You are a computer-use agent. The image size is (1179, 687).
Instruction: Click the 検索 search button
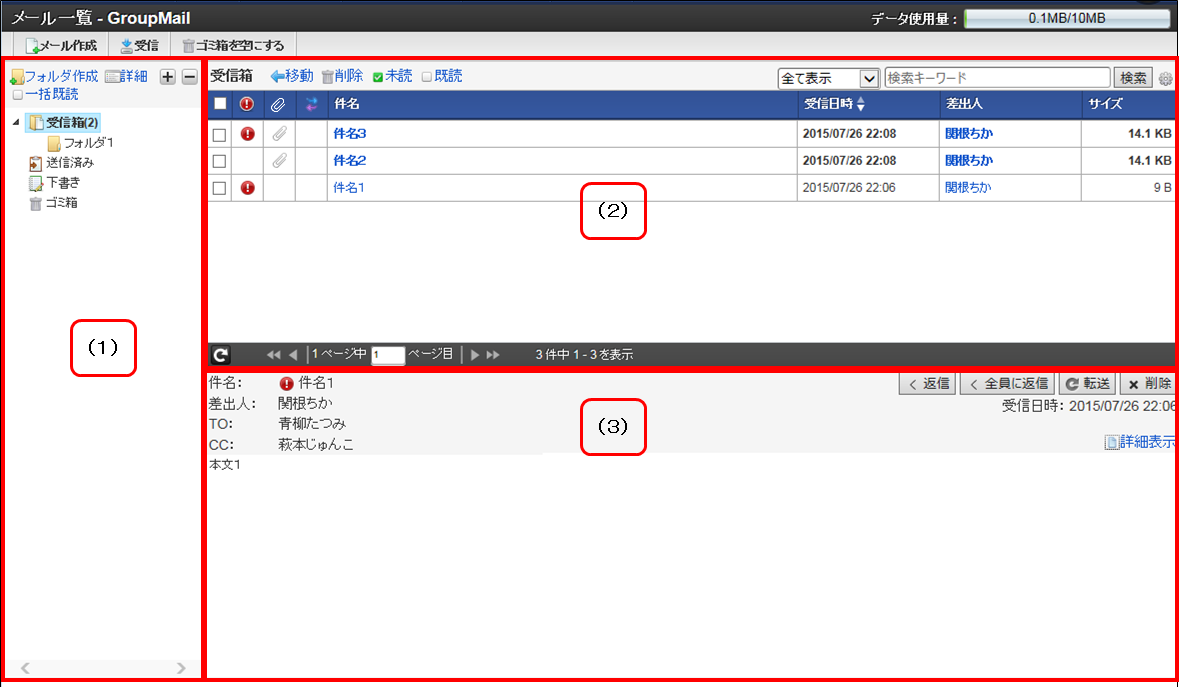pos(1133,77)
